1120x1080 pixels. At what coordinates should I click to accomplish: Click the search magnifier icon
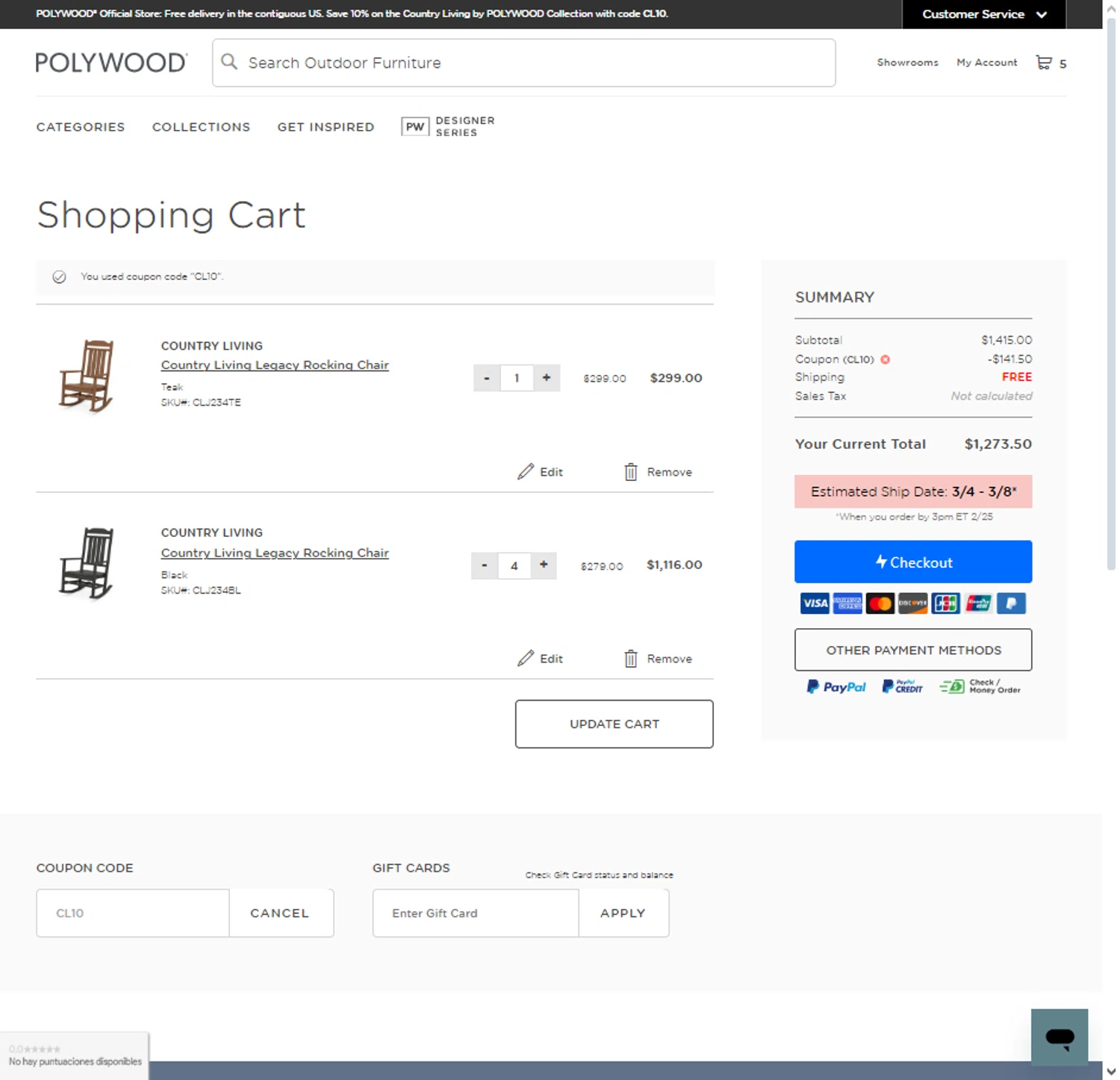tap(229, 62)
